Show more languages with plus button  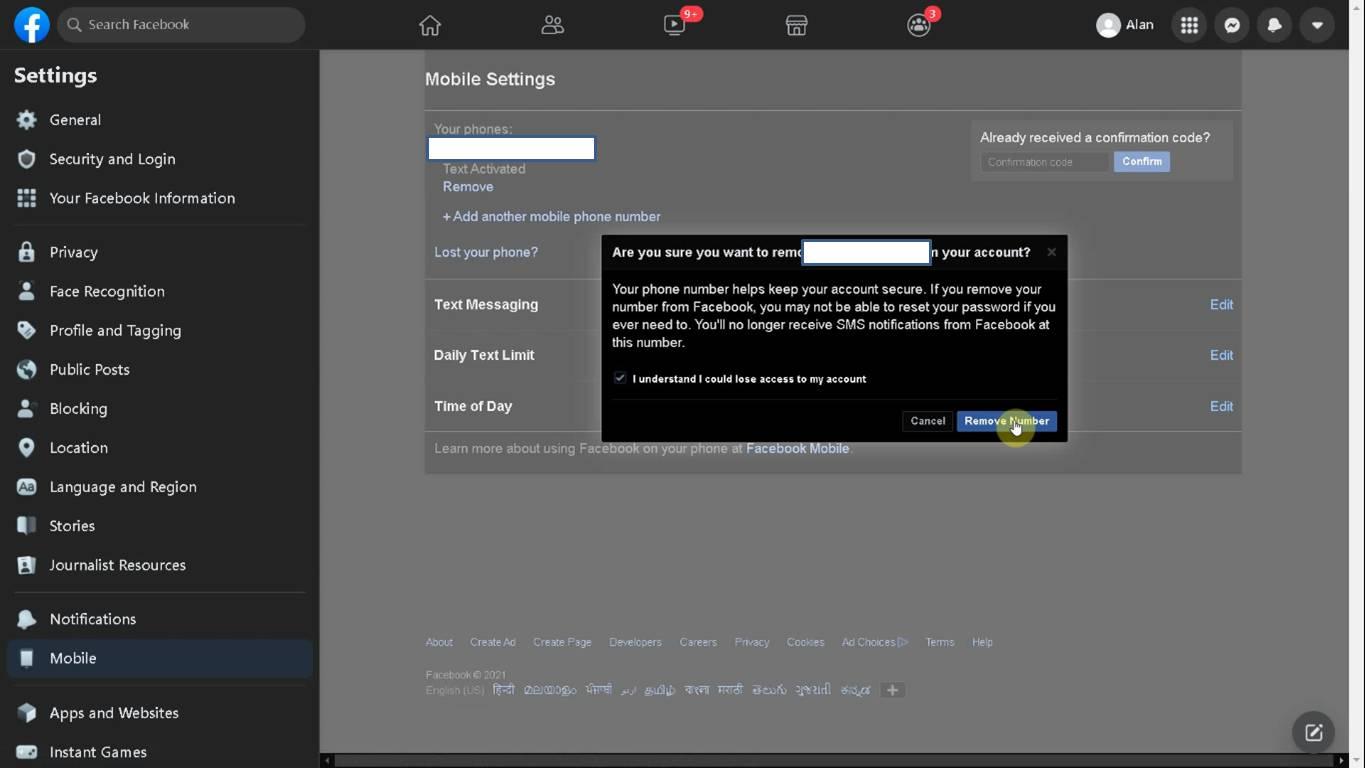point(893,690)
